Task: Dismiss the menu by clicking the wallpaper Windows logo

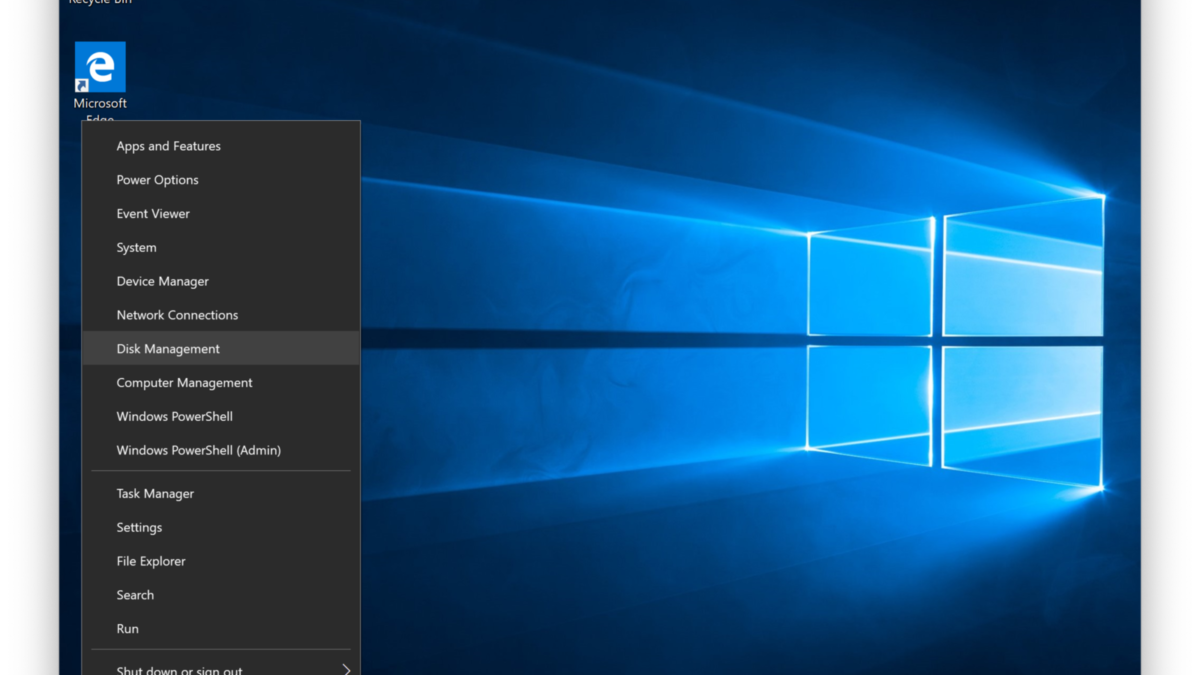Action: 955,340
